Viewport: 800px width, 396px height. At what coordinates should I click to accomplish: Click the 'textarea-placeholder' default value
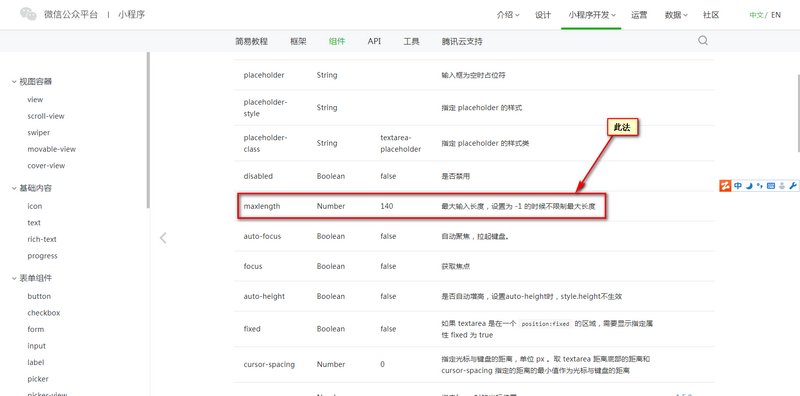[x=401, y=143]
